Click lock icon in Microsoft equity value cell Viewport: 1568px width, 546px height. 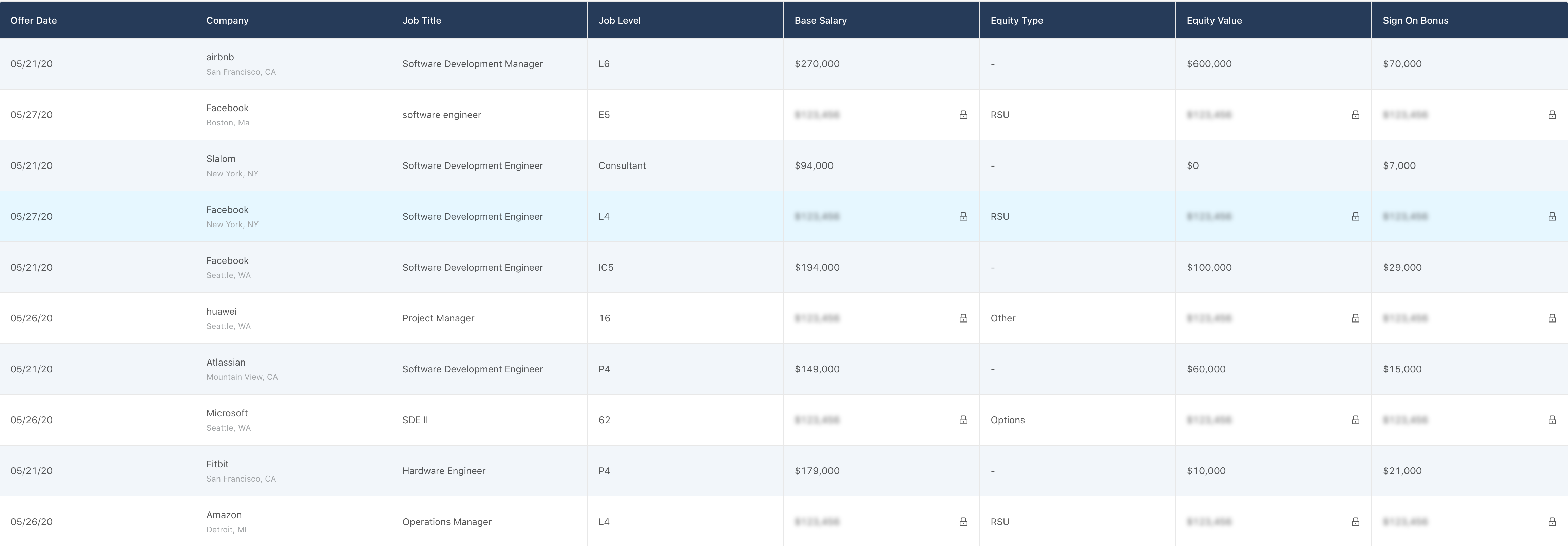click(1355, 420)
